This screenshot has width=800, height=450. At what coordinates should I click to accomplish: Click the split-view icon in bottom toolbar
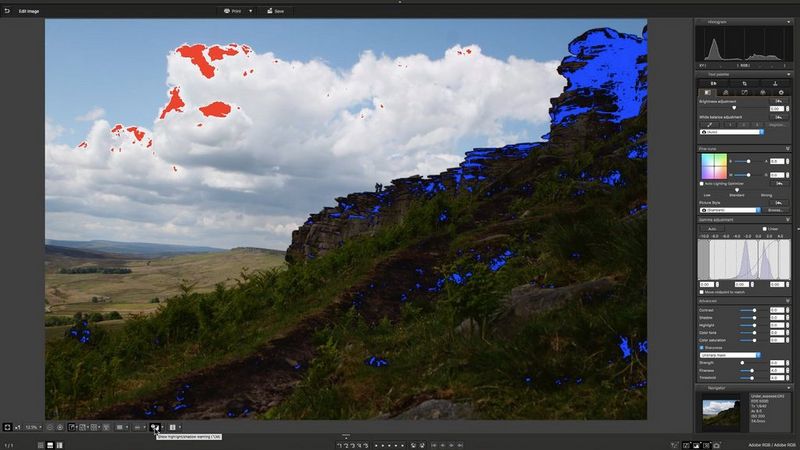pyautogui.click(x=172, y=427)
